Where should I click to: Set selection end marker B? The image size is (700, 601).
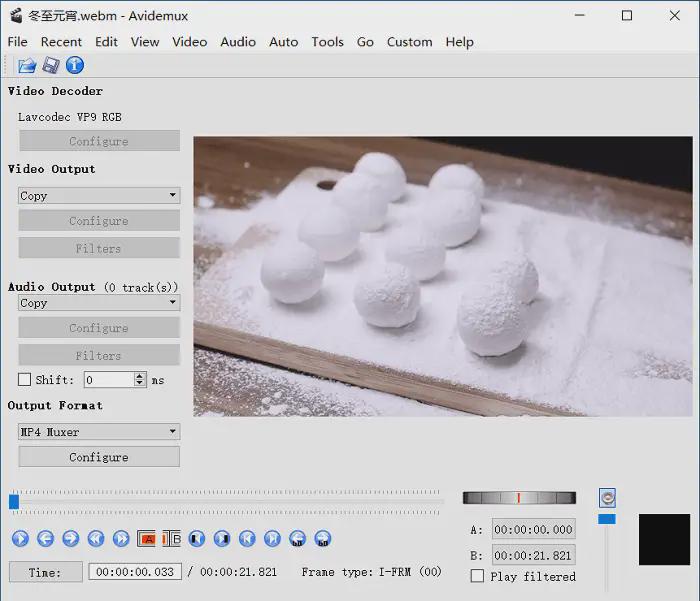[x=171, y=539]
